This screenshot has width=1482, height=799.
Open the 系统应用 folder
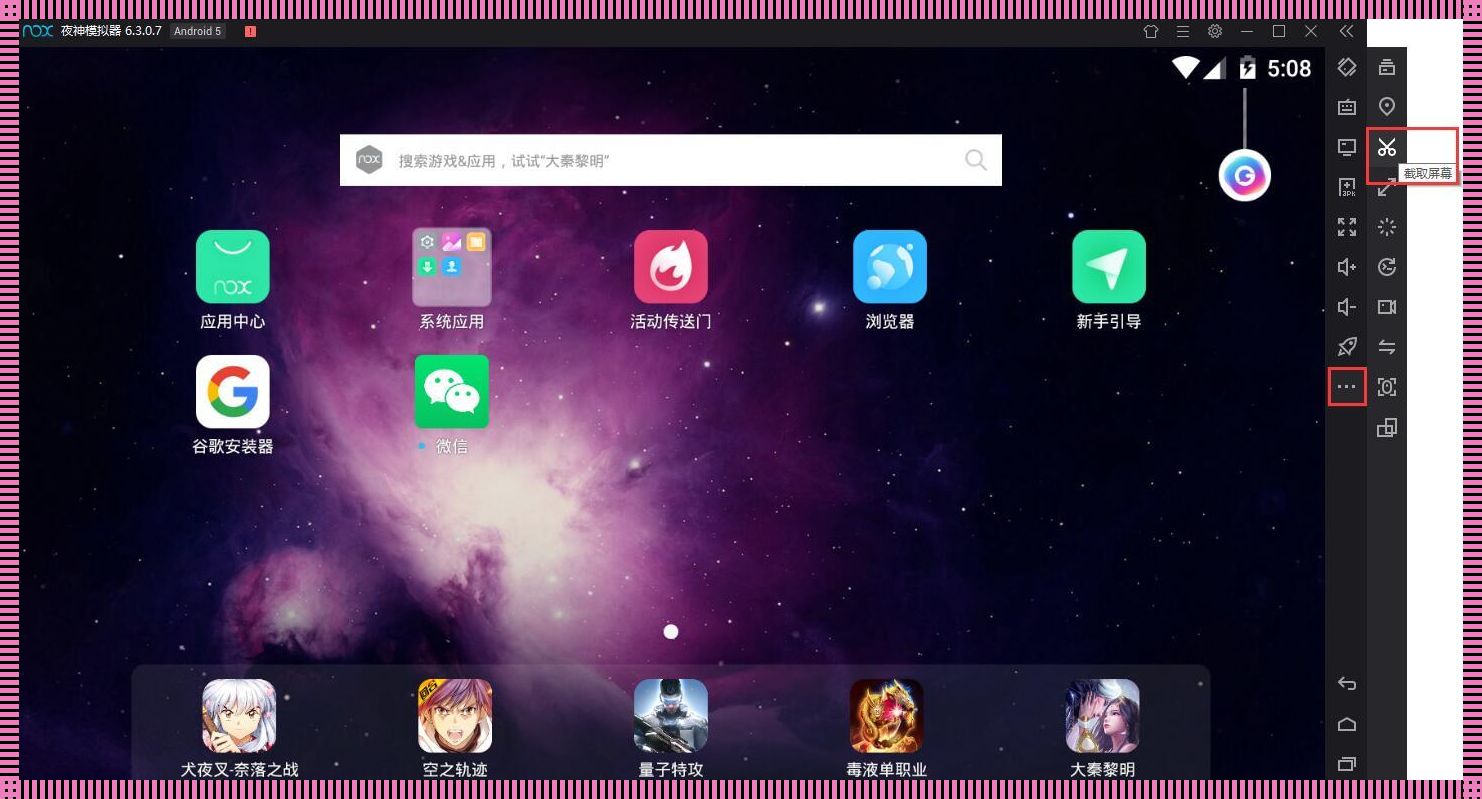click(451, 267)
